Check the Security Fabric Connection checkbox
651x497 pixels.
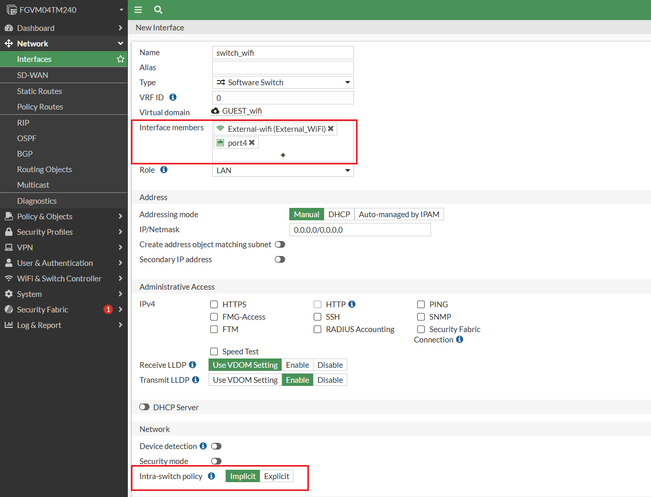pyautogui.click(x=421, y=329)
